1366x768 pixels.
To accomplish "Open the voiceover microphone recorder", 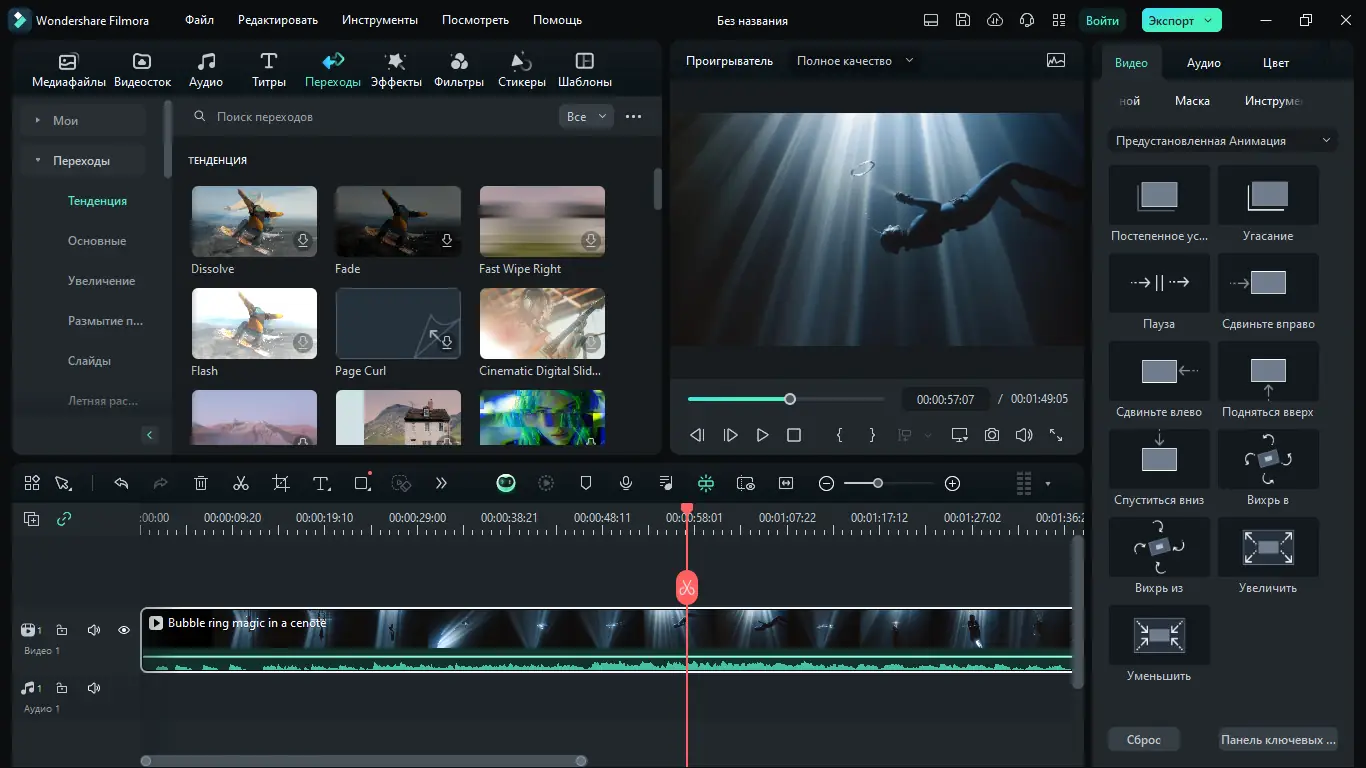I will point(626,483).
